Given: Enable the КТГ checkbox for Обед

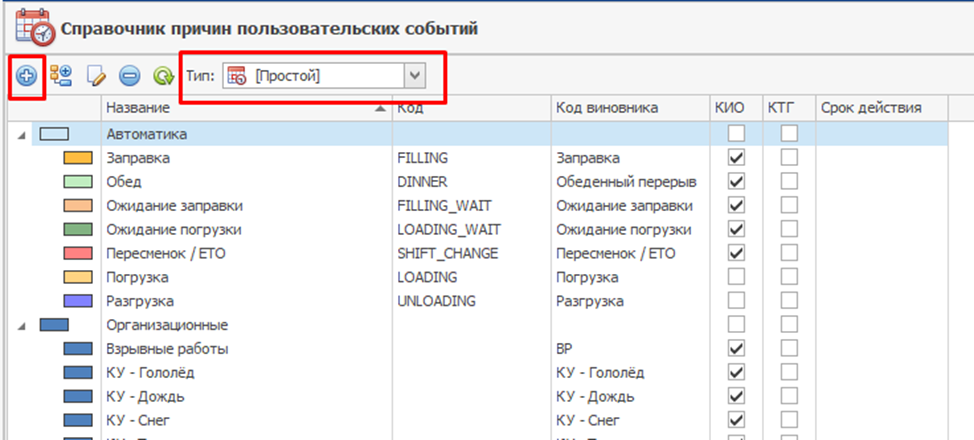Looking at the screenshot, I should pyautogui.click(x=789, y=181).
